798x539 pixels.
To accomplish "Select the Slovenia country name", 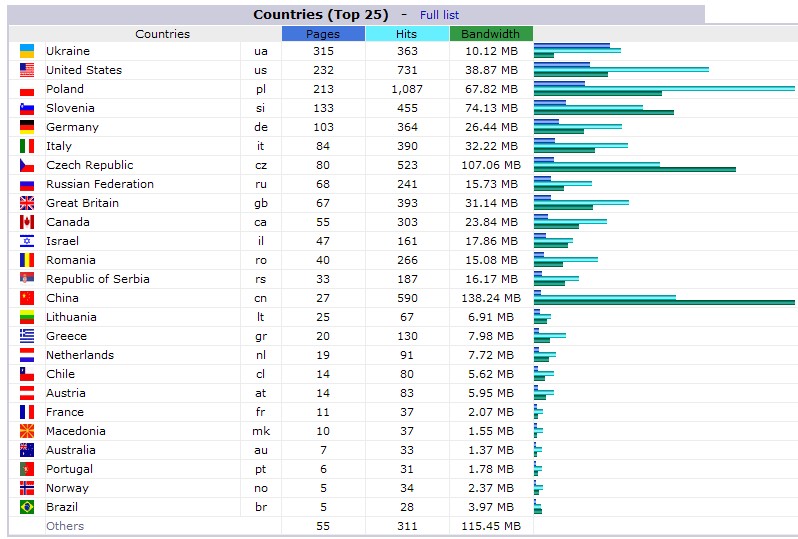I will [70, 108].
